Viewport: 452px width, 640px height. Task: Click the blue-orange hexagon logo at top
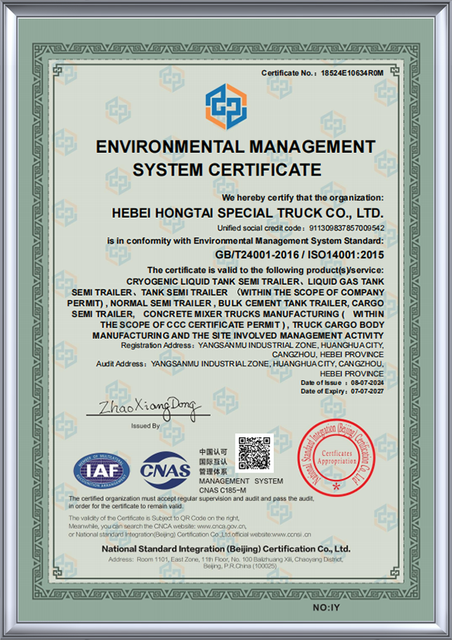click(x=226, y=106)
